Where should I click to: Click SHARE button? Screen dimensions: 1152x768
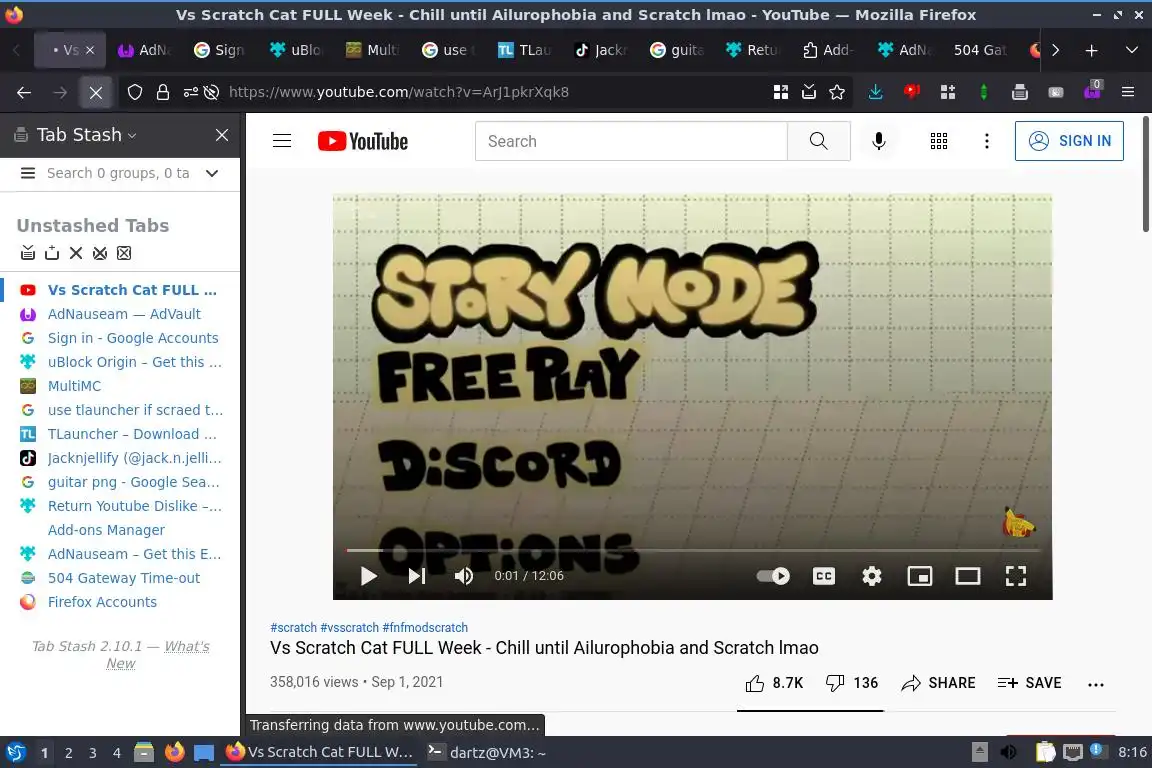(938, 683)
